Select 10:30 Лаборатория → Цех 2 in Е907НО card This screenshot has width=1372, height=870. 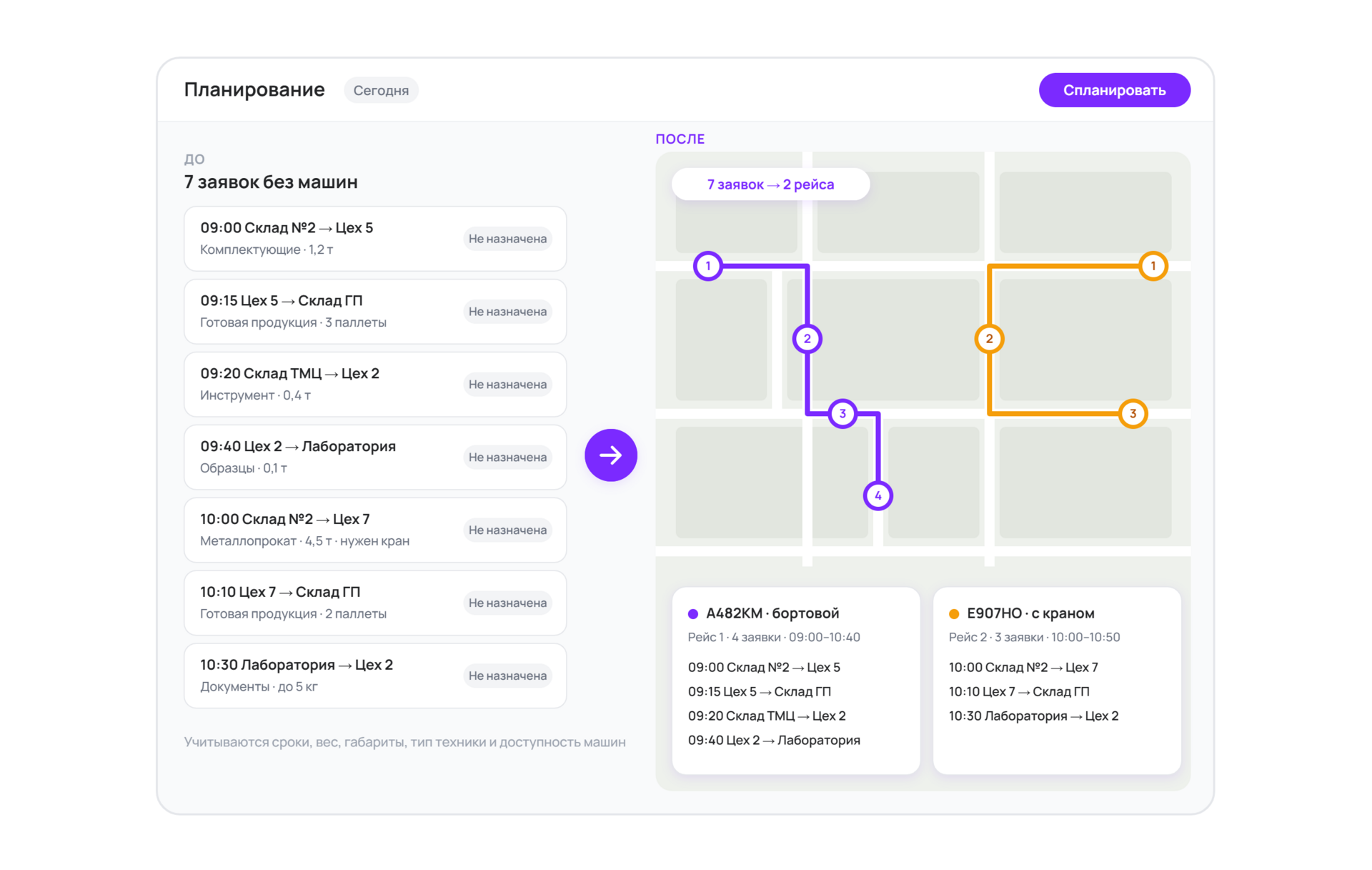tap(1033, 716)
